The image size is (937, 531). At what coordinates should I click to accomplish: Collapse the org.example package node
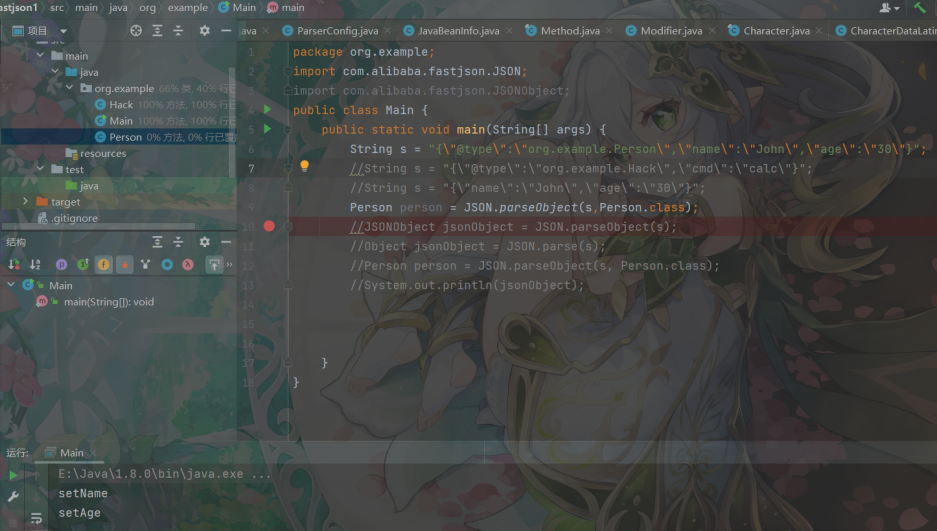69,87
